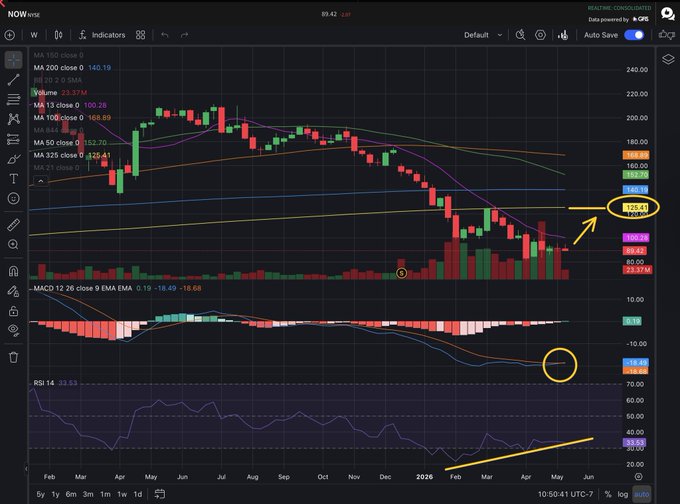The image size is (680, 504).
Task: Click the 168.89 orange price label
Action: pos(635,155)
